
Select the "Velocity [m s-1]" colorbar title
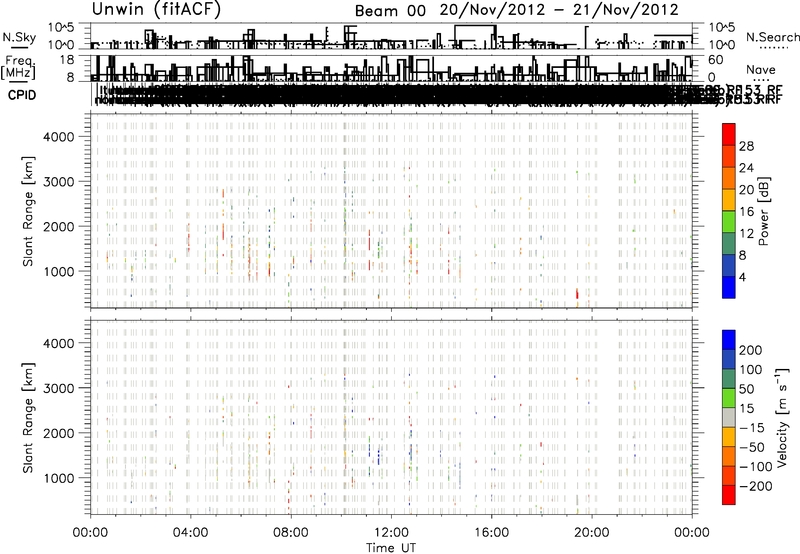(x=782, y=418)
